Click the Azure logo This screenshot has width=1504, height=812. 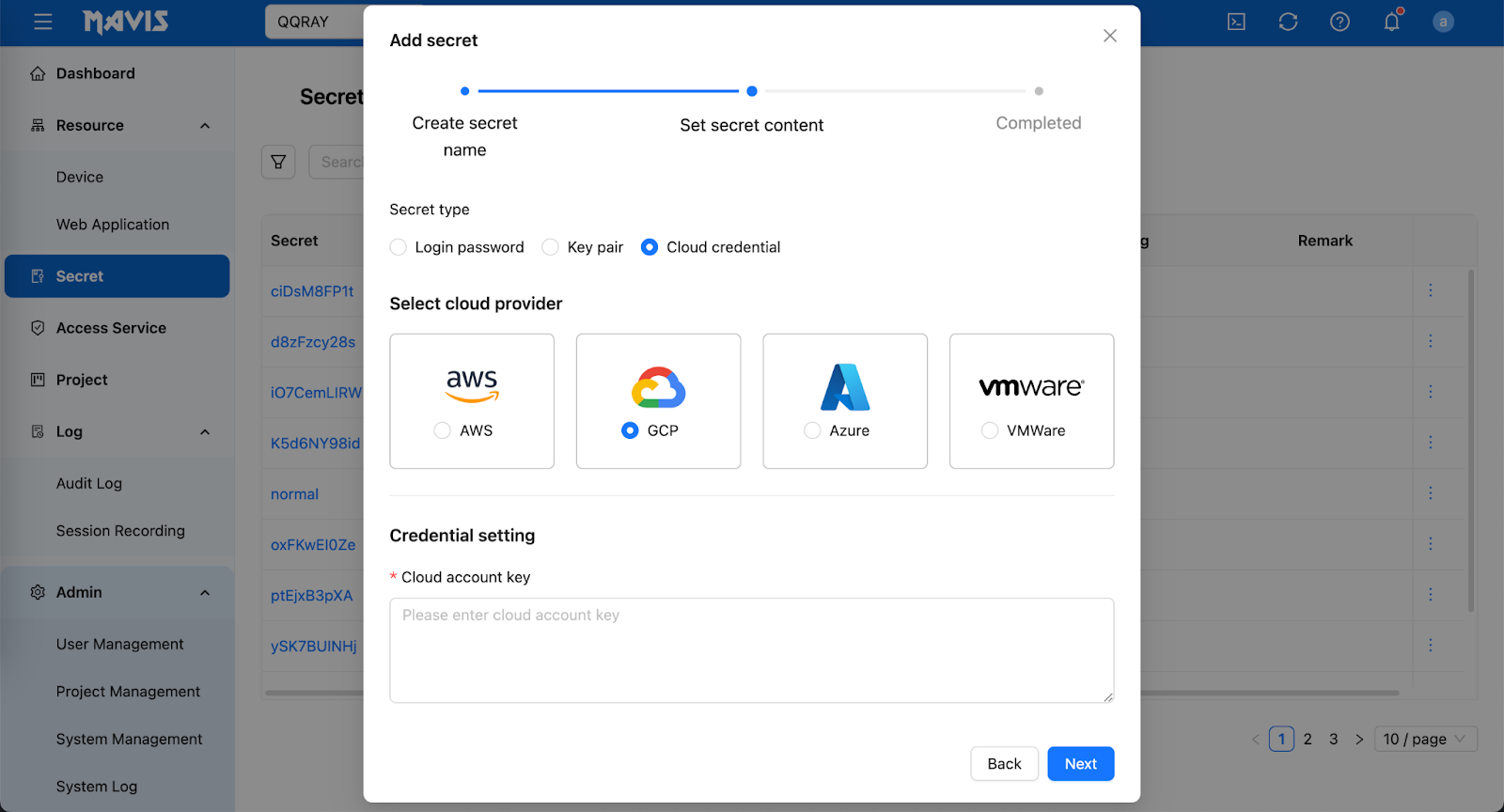pyautogui.click(x=845, y=387)
